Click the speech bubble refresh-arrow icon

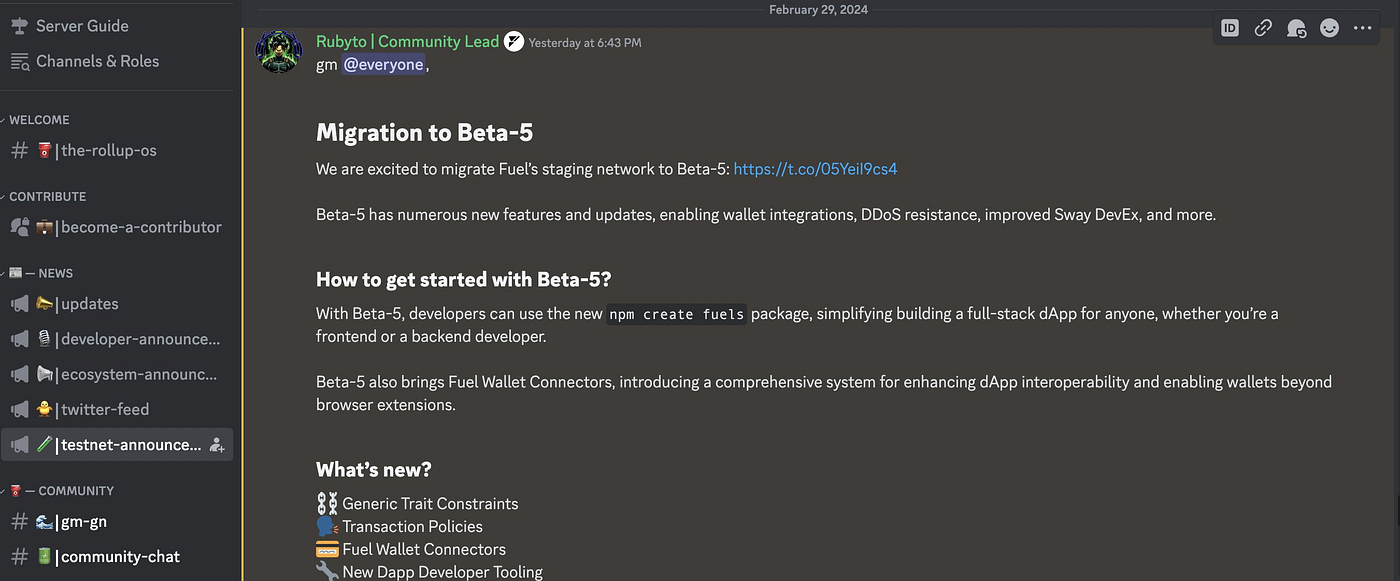(1296, 28)
